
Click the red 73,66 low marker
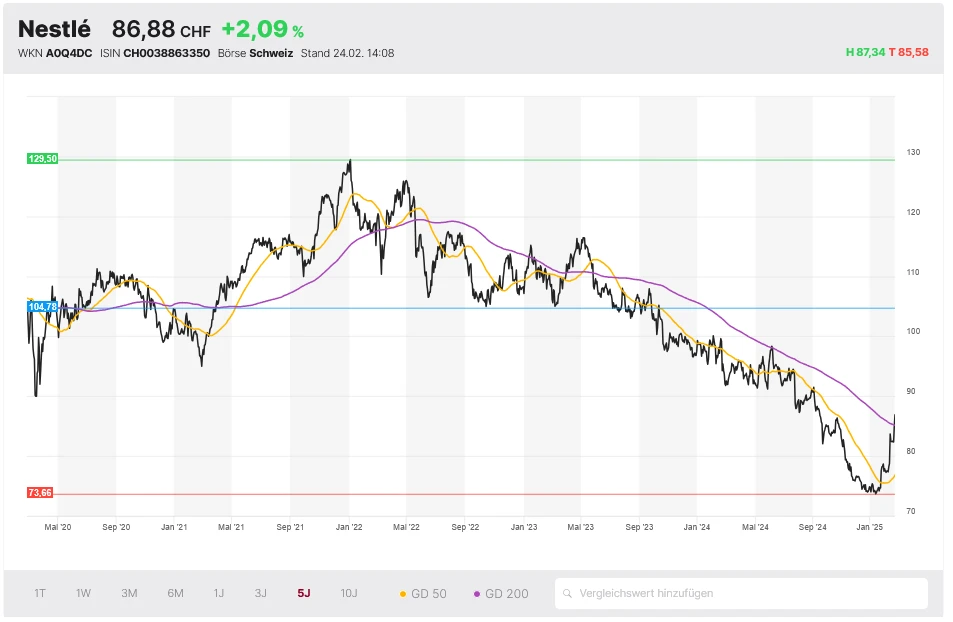click(x=40, y=493)
